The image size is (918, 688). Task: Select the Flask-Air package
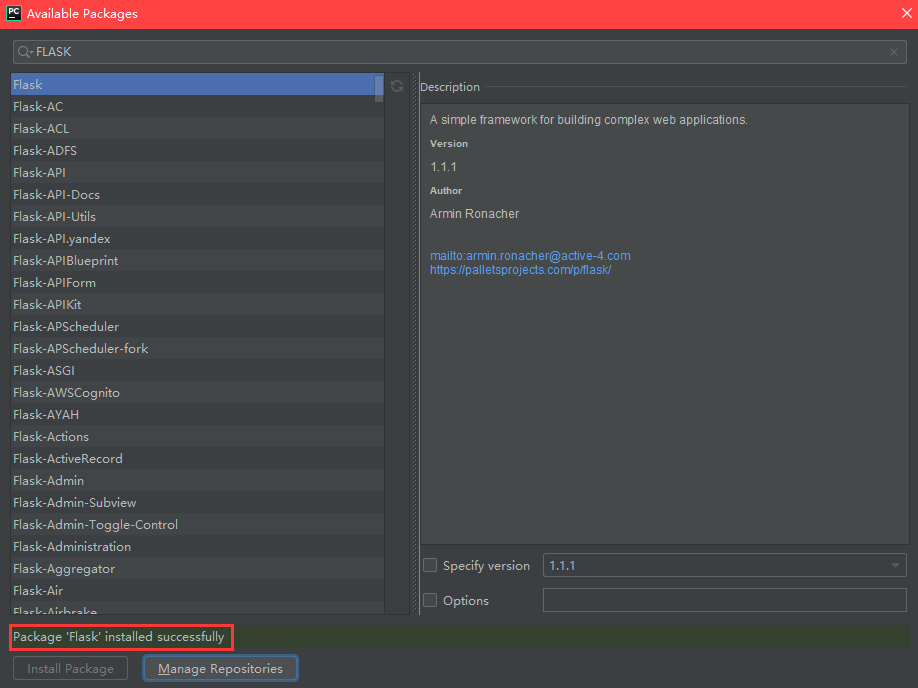pyautogui.click(x=197, y=591)
